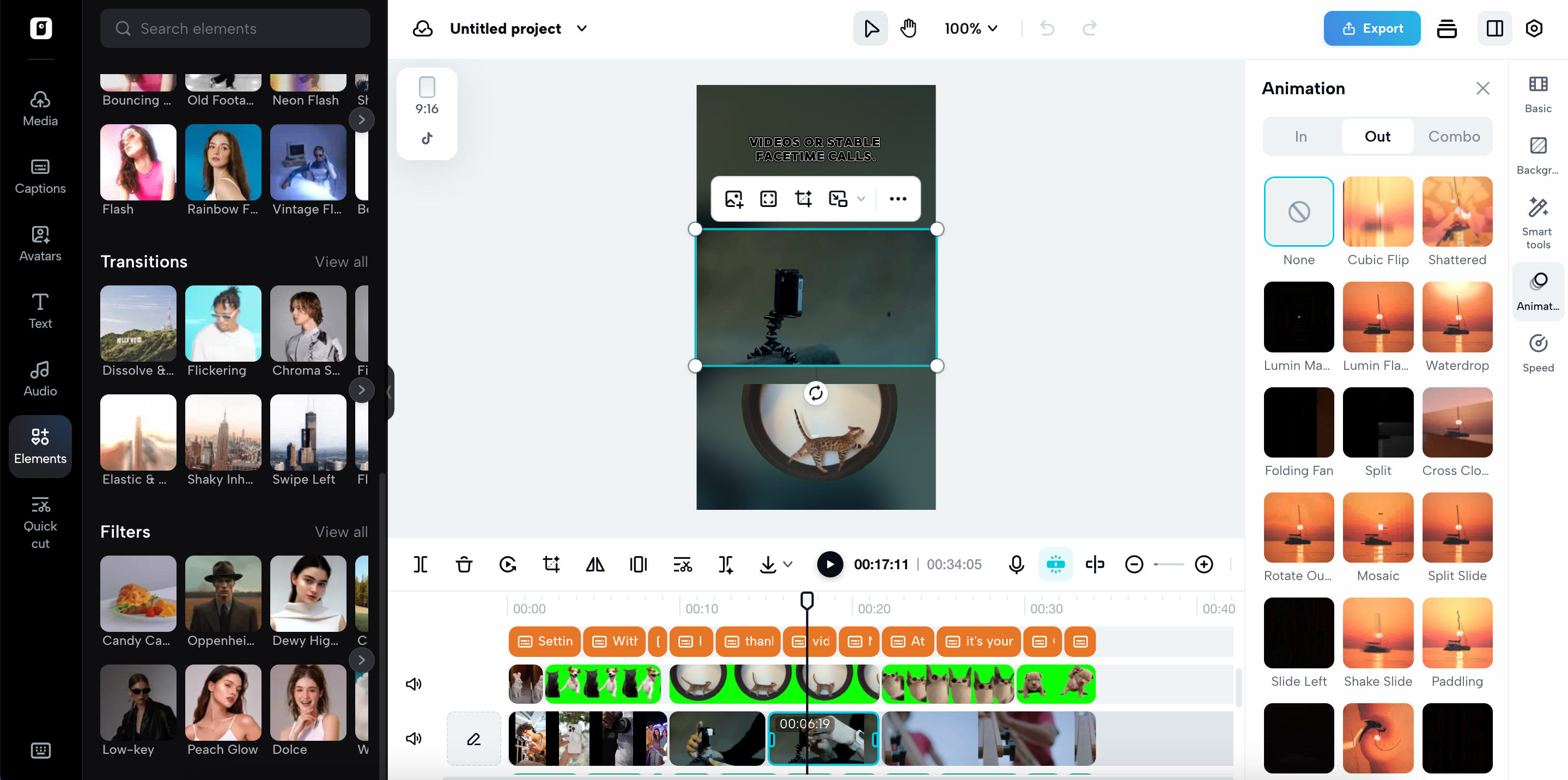The image size is (1568, 780).
Task: Switch to the Combo animation tab
Action: pos(1454,136)
